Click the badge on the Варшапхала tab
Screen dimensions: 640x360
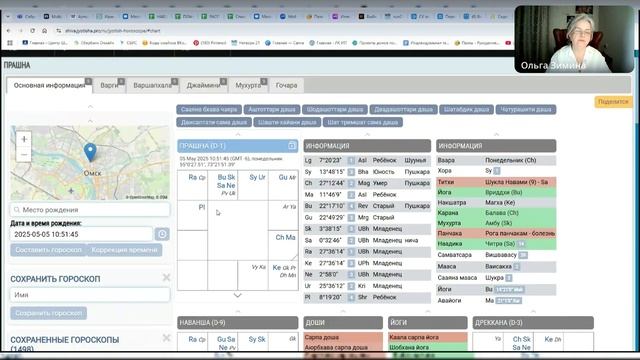175,81
